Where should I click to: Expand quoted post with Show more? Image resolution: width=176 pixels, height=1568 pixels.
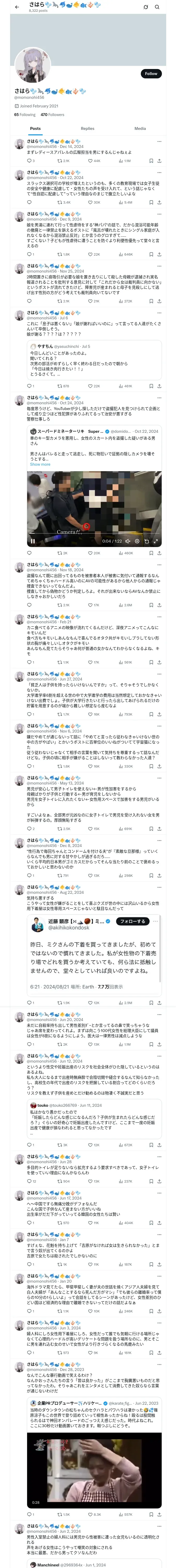point(40,464)
